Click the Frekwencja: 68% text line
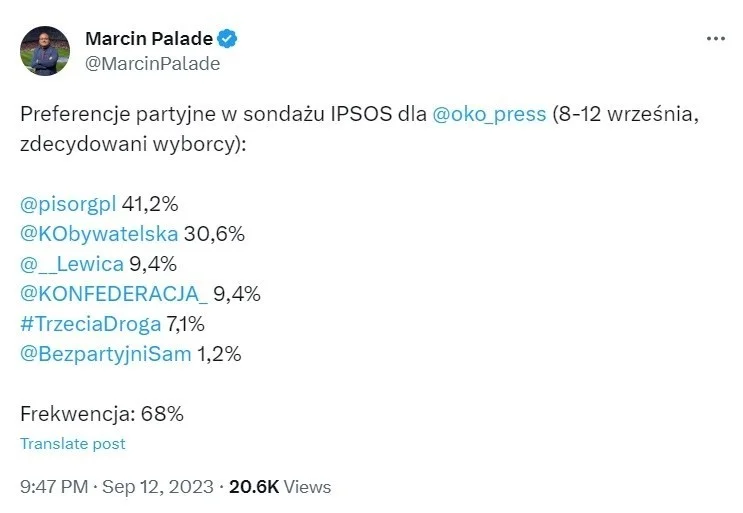Image resolution: width=743 pixels, height=513 pixels. pyautogui.click(x=102, y=414)
